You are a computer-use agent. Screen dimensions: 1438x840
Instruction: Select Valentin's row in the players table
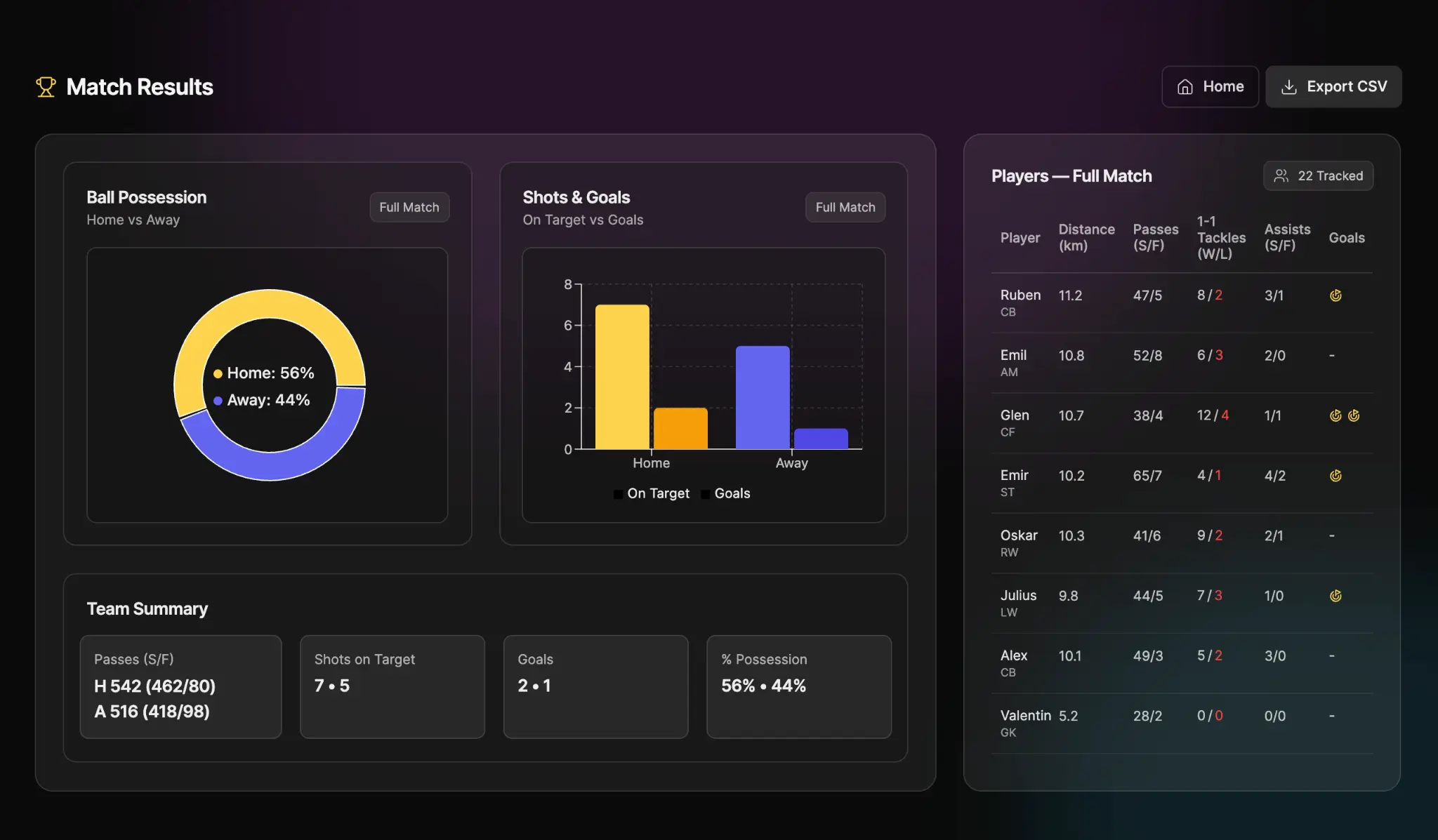pos(1180,723)
